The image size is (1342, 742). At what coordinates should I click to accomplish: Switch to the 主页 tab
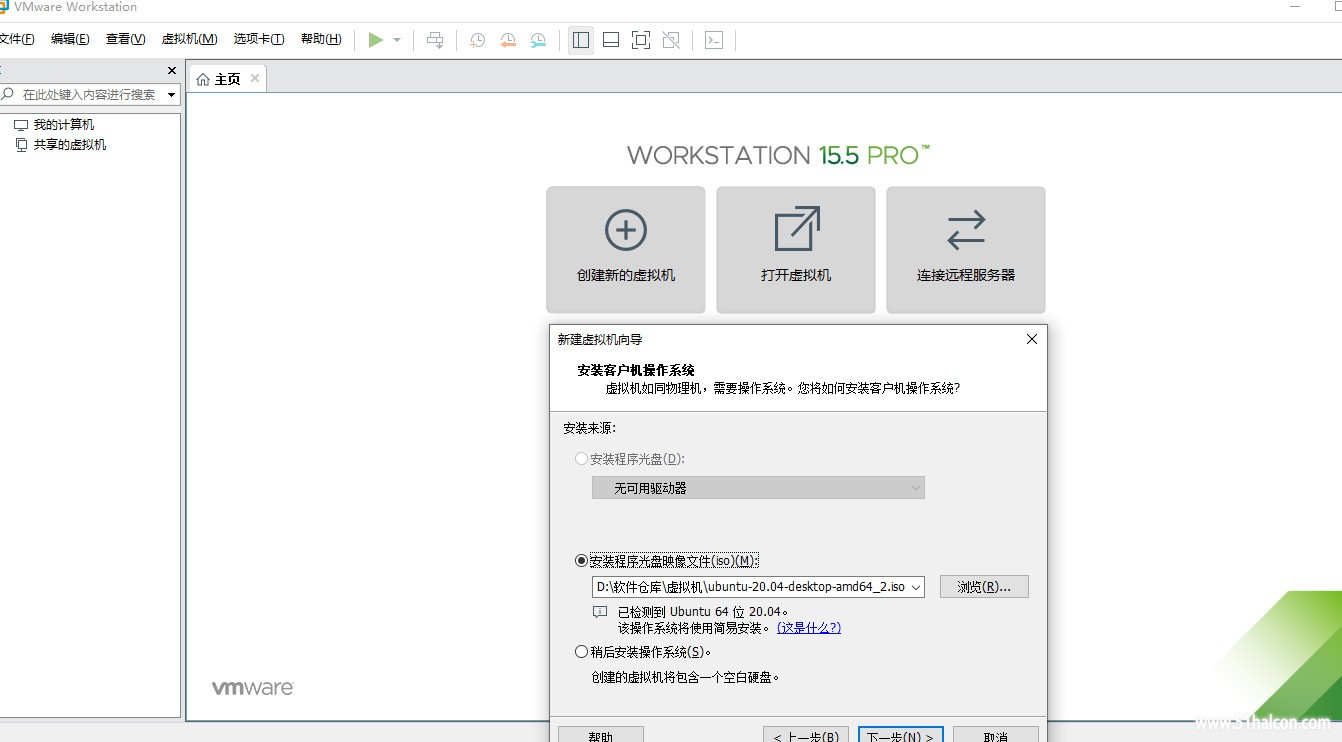click(x=227, y=79)
